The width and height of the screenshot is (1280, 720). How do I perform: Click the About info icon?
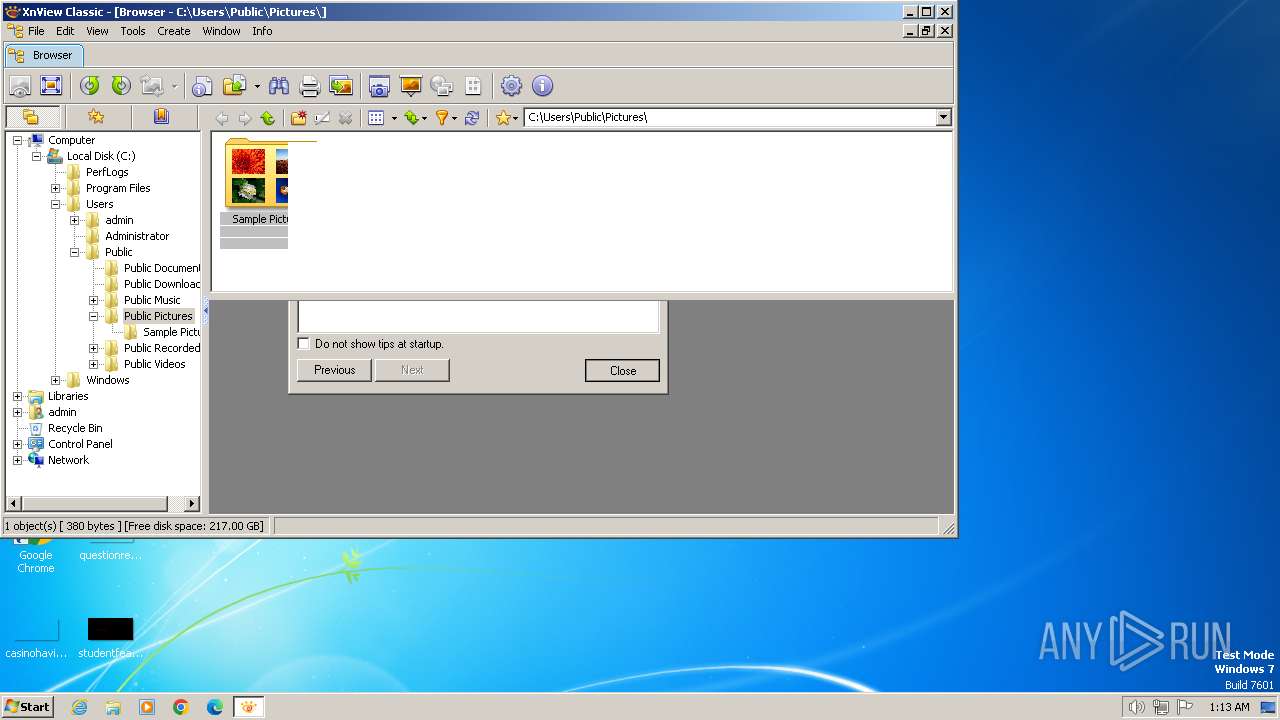542,86
